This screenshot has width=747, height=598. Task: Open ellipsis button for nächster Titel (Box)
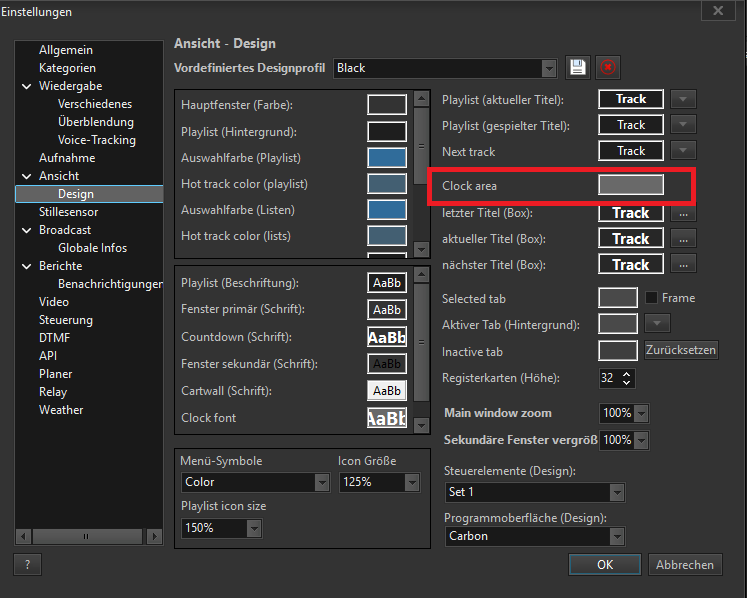pos(683,264)
